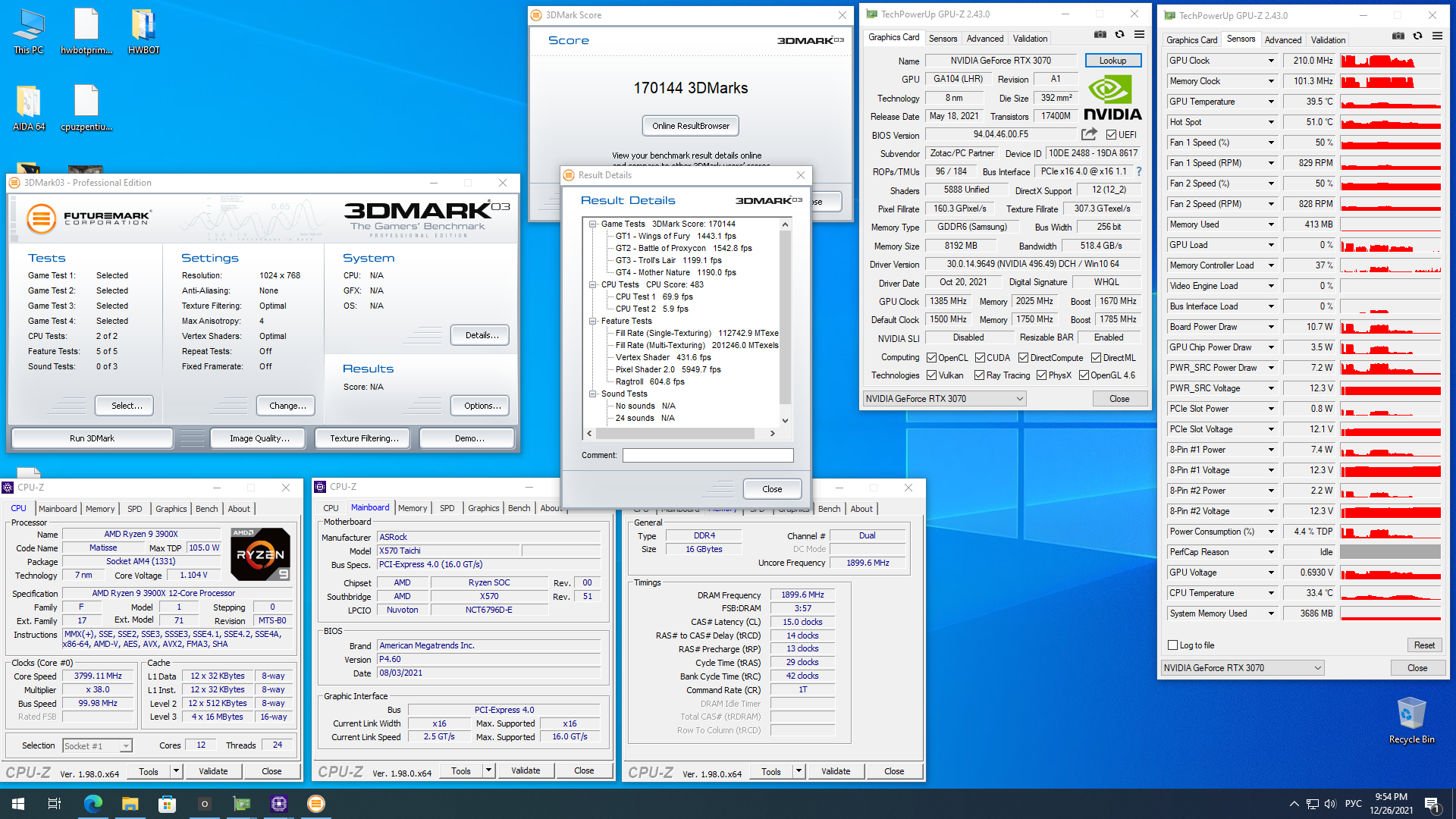1456x819 pixels.
Task: Open the cpuzpentium desktop file icon
Action: [86, 108]
